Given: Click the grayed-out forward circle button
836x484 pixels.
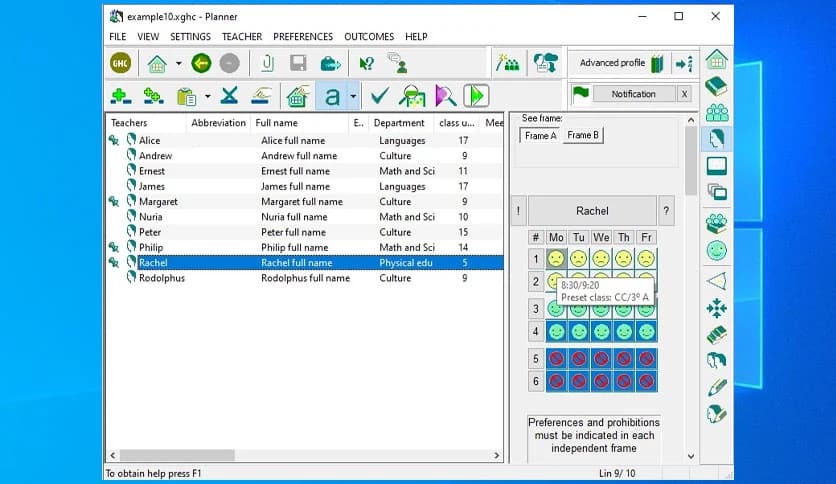Looking at the screenshot, I should point(229,63).
